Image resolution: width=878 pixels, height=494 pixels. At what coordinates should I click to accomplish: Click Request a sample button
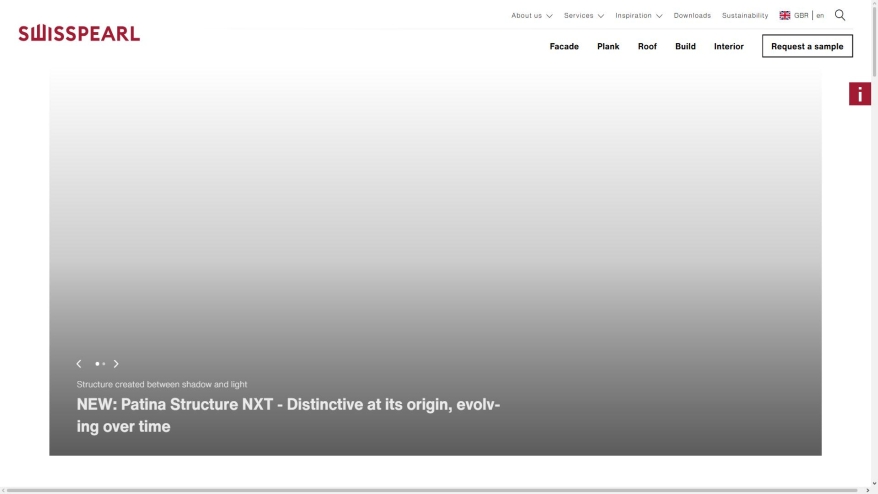coord(807,46)
